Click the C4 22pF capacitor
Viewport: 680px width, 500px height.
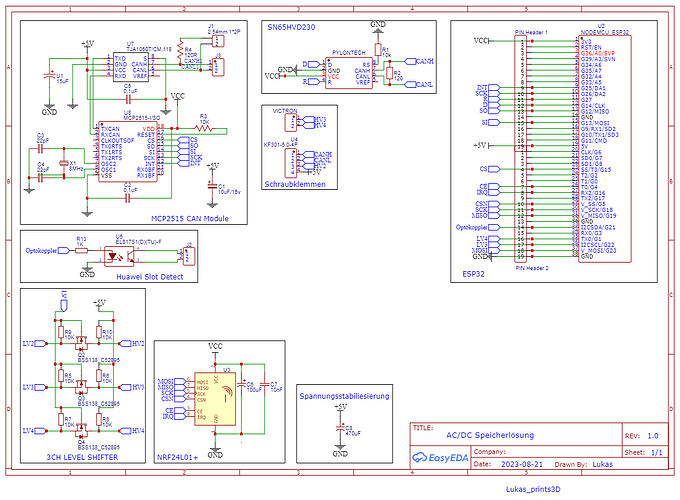(x=41, y=178)
